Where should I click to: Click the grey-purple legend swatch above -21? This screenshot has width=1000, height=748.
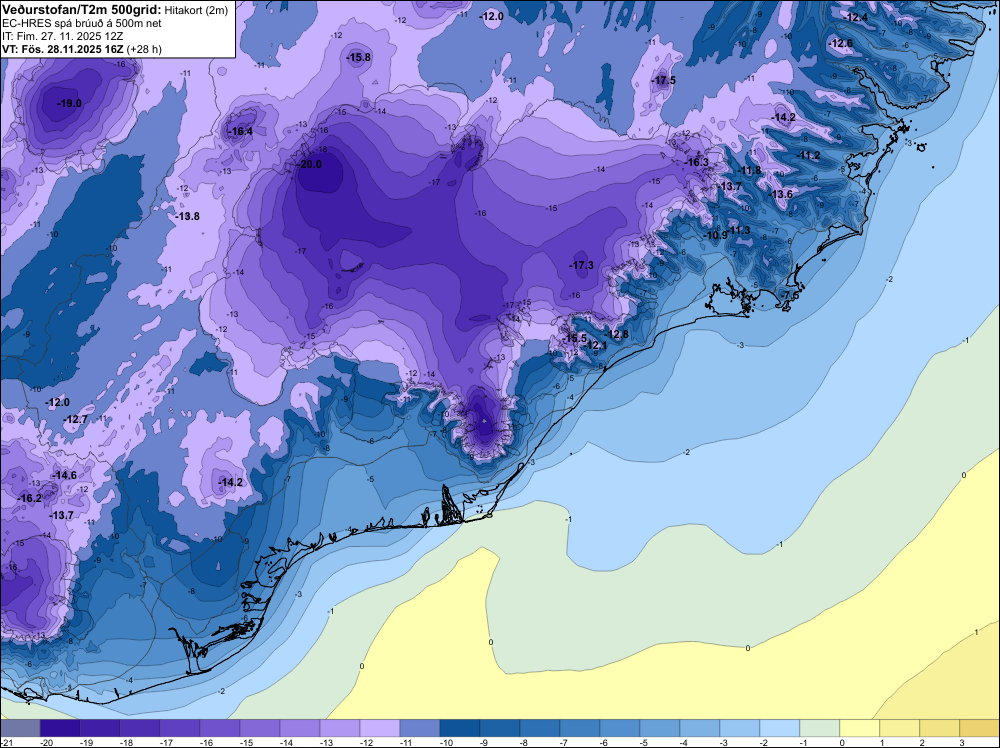(x=20, y=728)
